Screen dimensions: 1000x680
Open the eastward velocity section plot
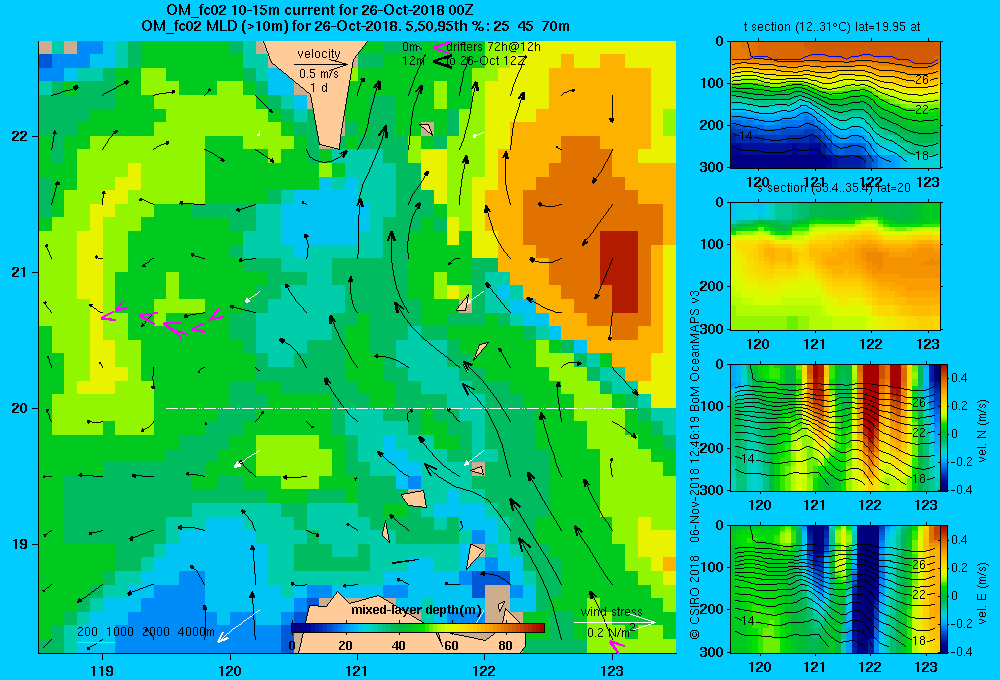coord(835,589)
